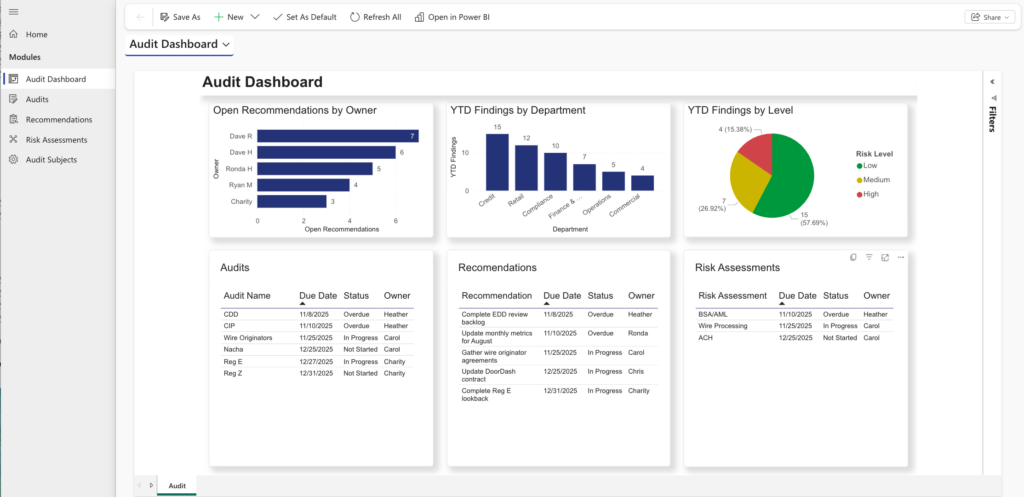The width and height of the screenshot is (1024, 497).
Task: Open Home in the sidebar
Action: pos(36,34)
